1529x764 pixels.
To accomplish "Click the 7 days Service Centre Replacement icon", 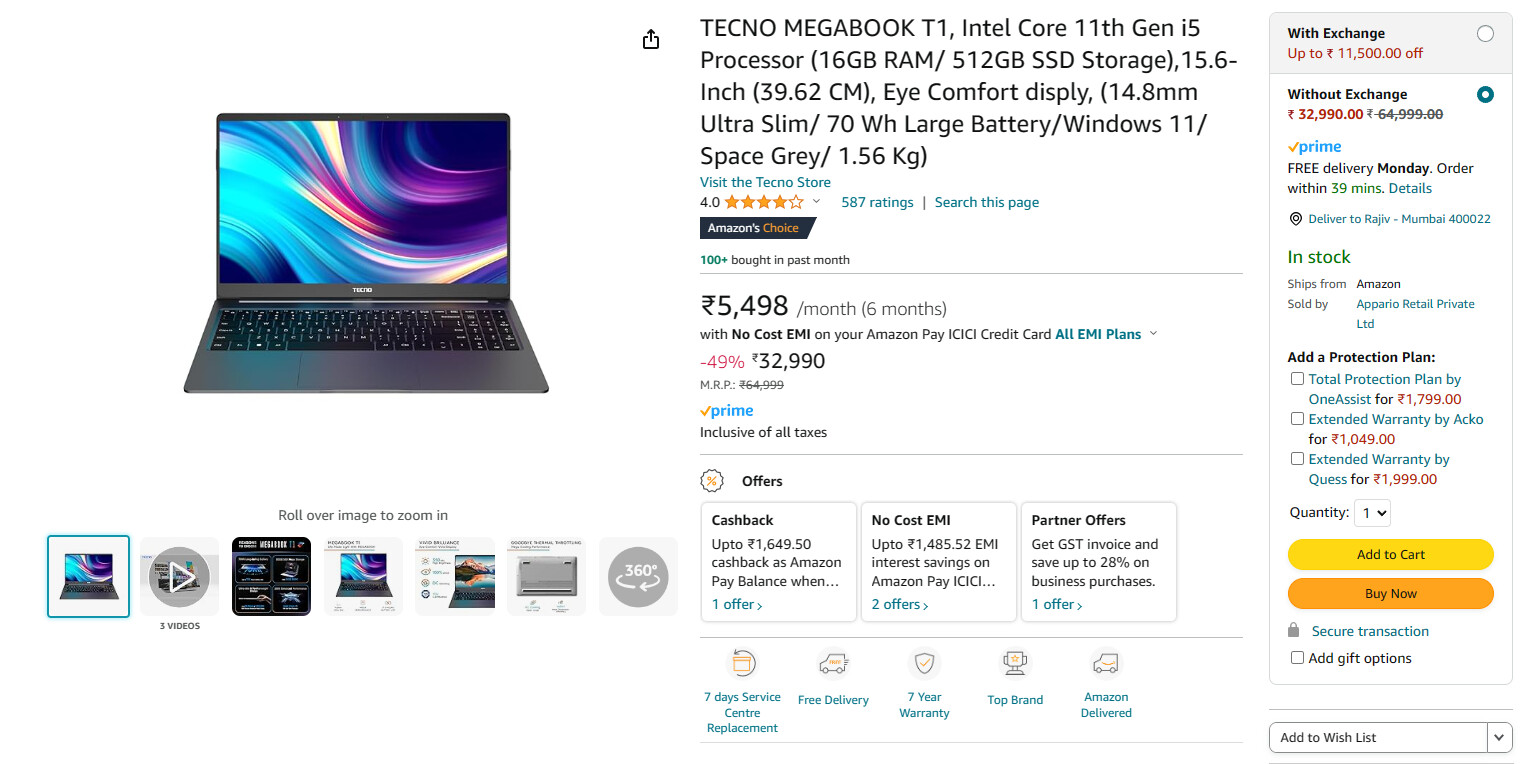I will click(x=742, y=663).
